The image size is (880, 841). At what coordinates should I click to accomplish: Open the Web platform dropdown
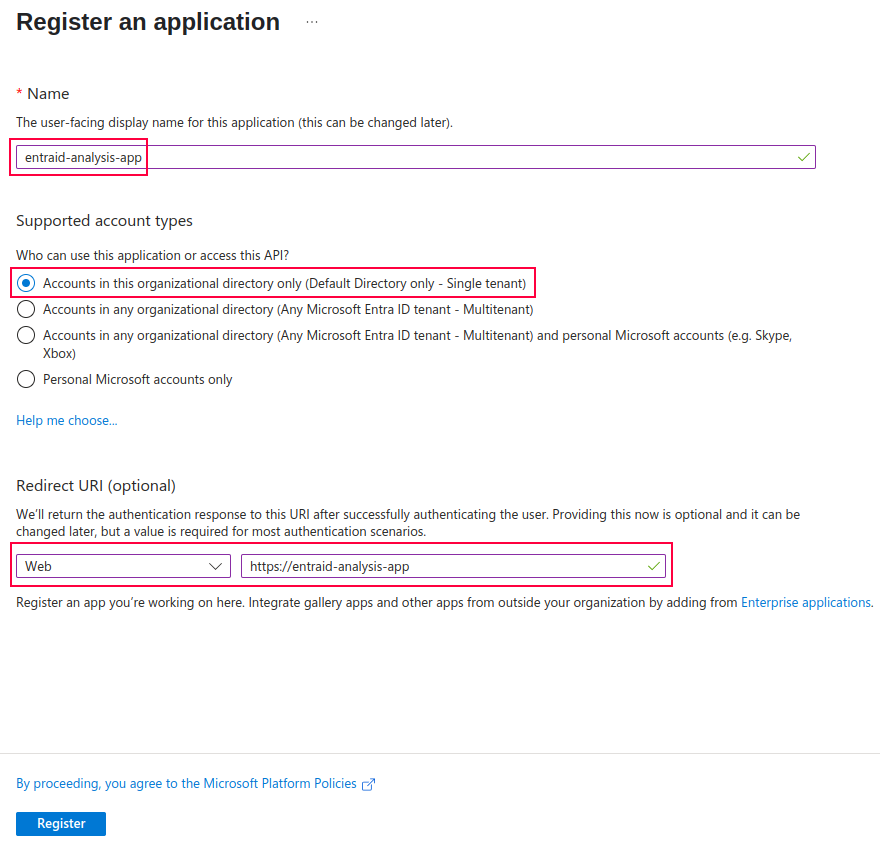(122, 566)
